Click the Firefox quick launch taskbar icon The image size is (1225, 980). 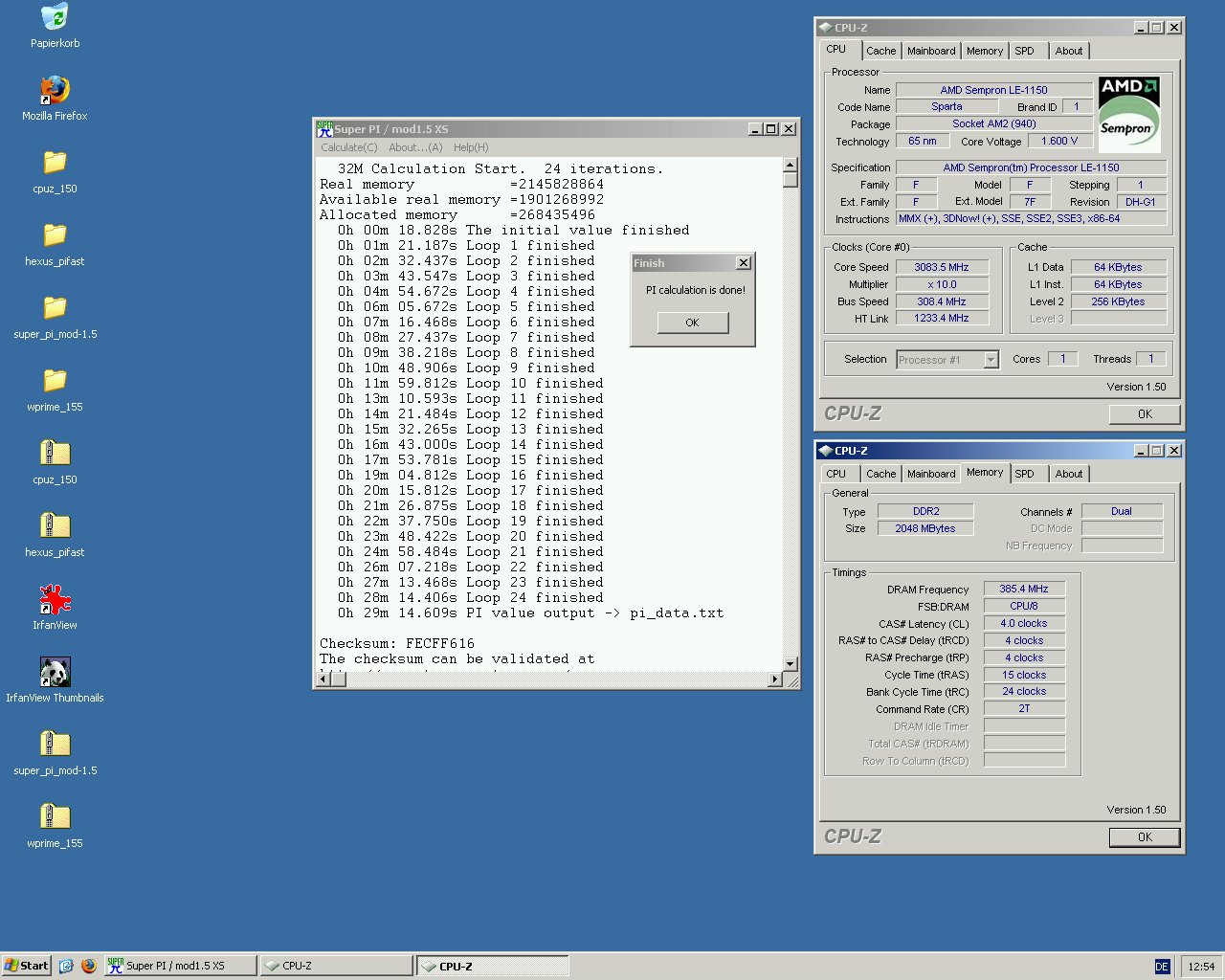[x=89, y=966]
